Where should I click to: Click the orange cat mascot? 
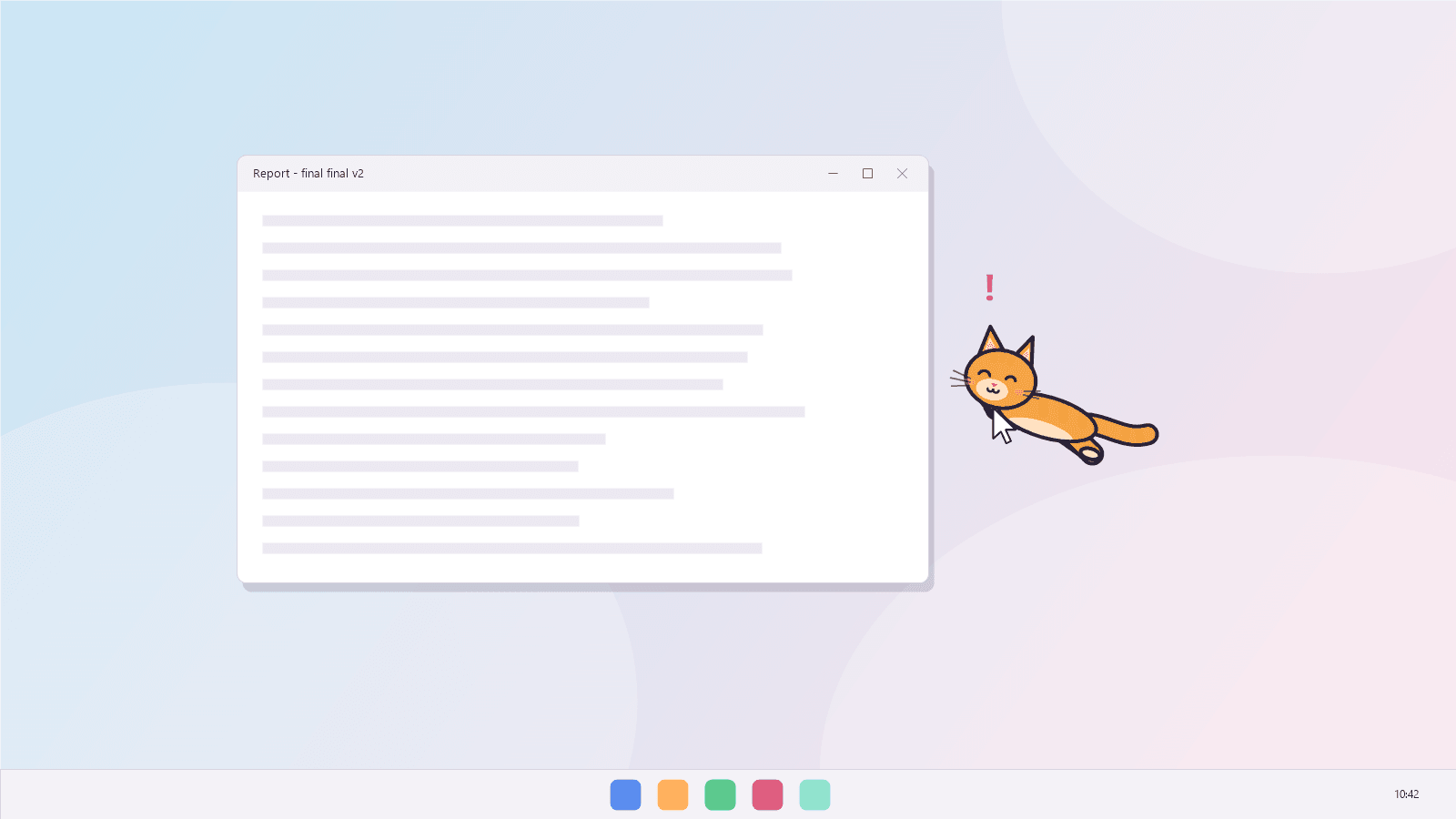click(1053, 396)
